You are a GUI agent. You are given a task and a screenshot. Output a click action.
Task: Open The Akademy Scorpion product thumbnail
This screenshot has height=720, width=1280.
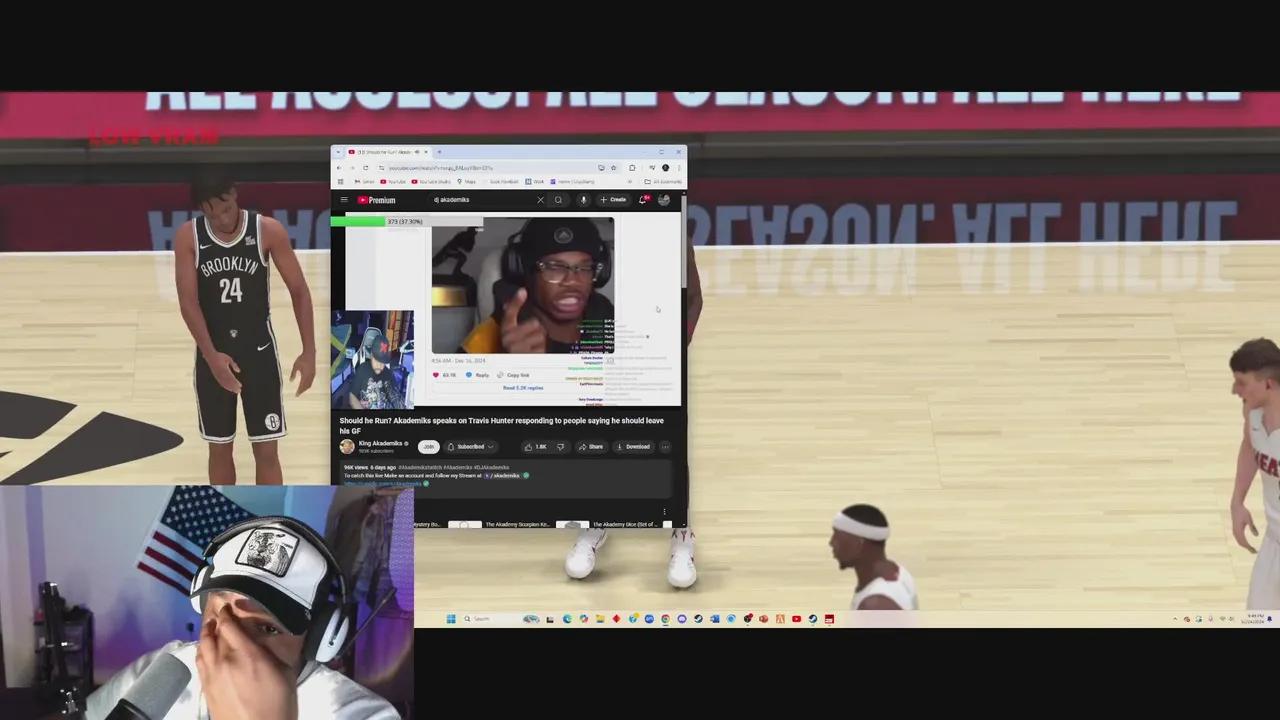(x=465, y=524)
